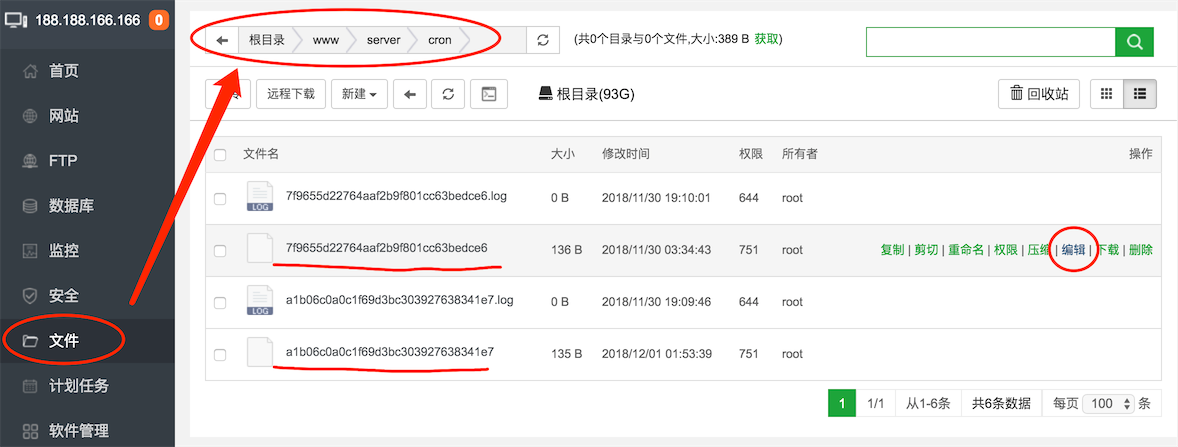
Task: Click the 权限 column header
Action: [x=751, y=154]
